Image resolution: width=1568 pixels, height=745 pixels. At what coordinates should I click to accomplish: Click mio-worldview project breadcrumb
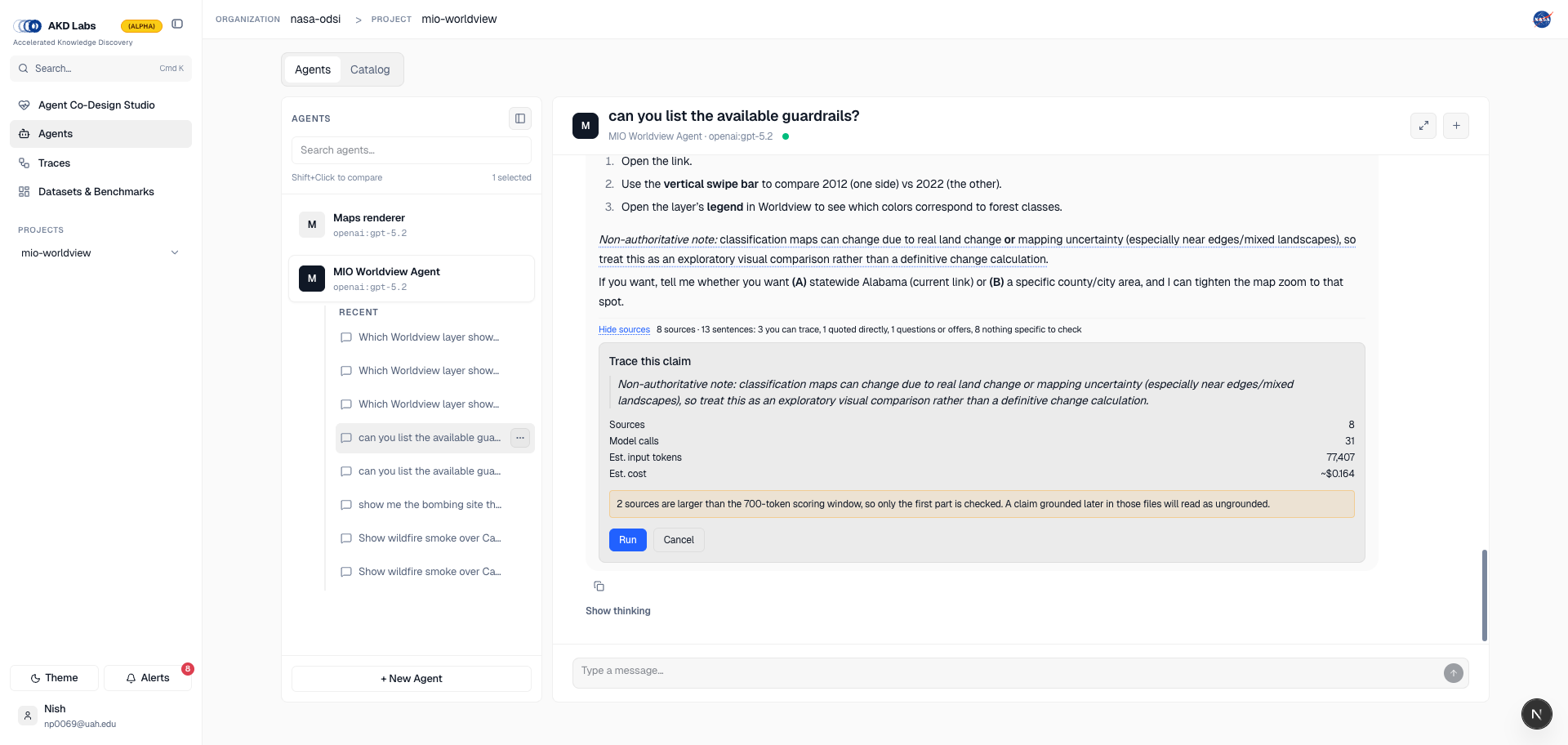459,19
